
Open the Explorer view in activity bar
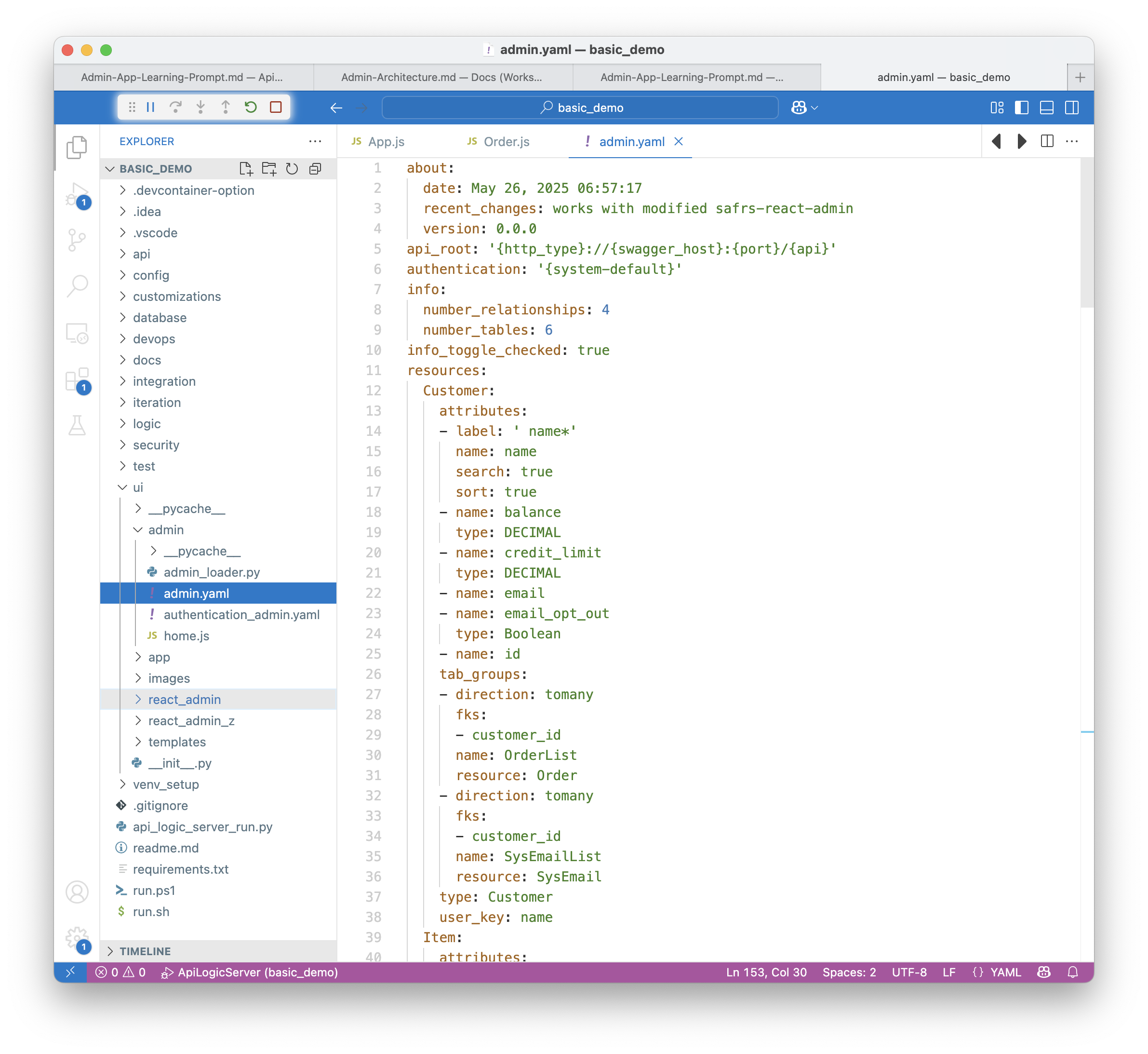[77, 147]
